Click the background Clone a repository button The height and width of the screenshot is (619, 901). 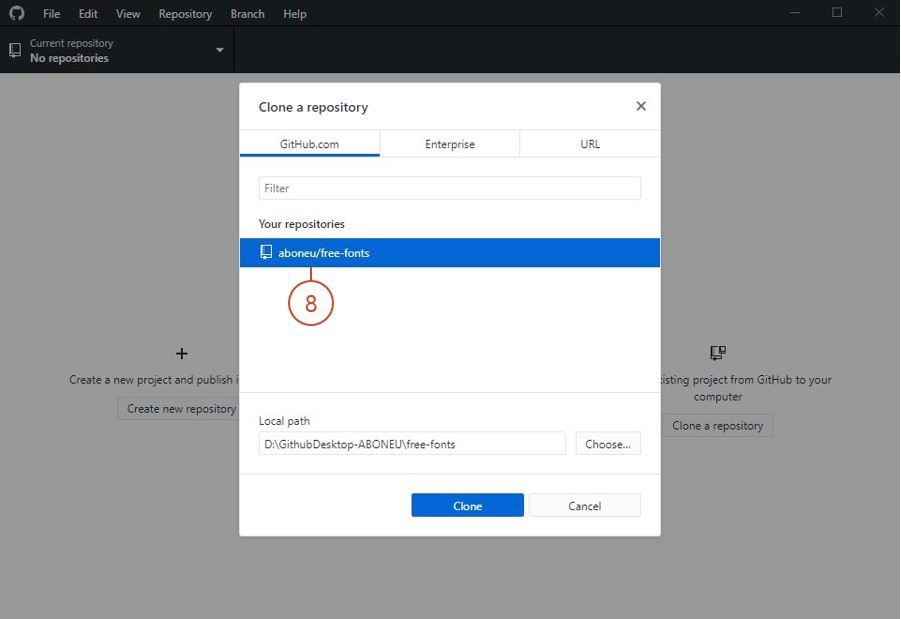point(717,426)
